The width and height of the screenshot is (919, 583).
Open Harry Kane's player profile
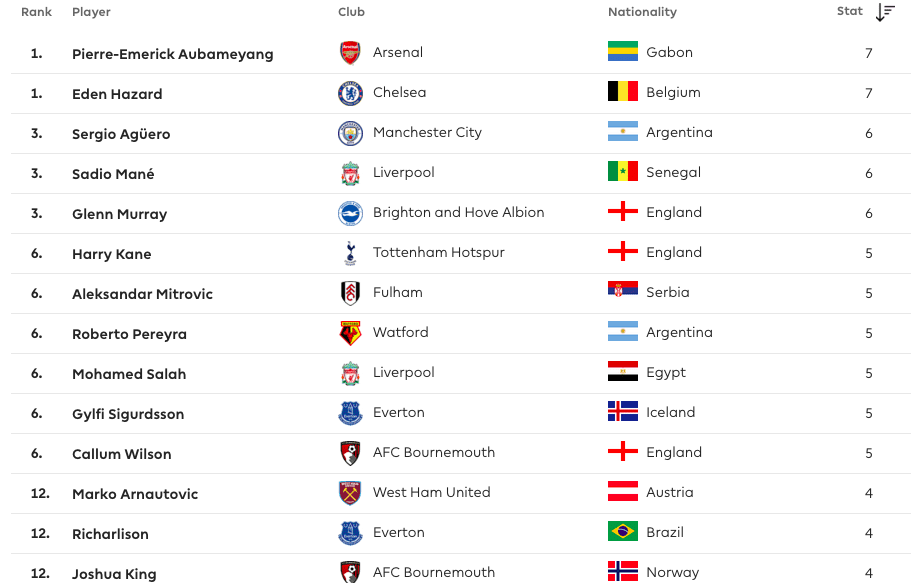coord(112,254)
